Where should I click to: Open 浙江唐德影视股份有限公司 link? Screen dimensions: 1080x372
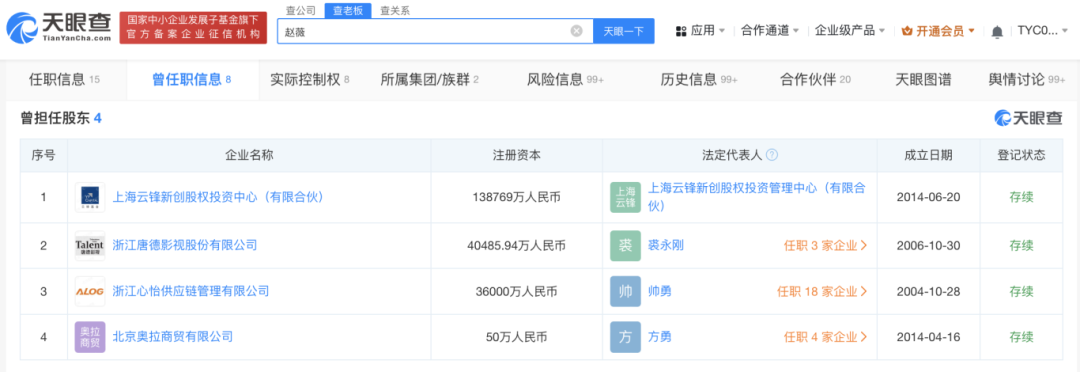coord(185,245)
